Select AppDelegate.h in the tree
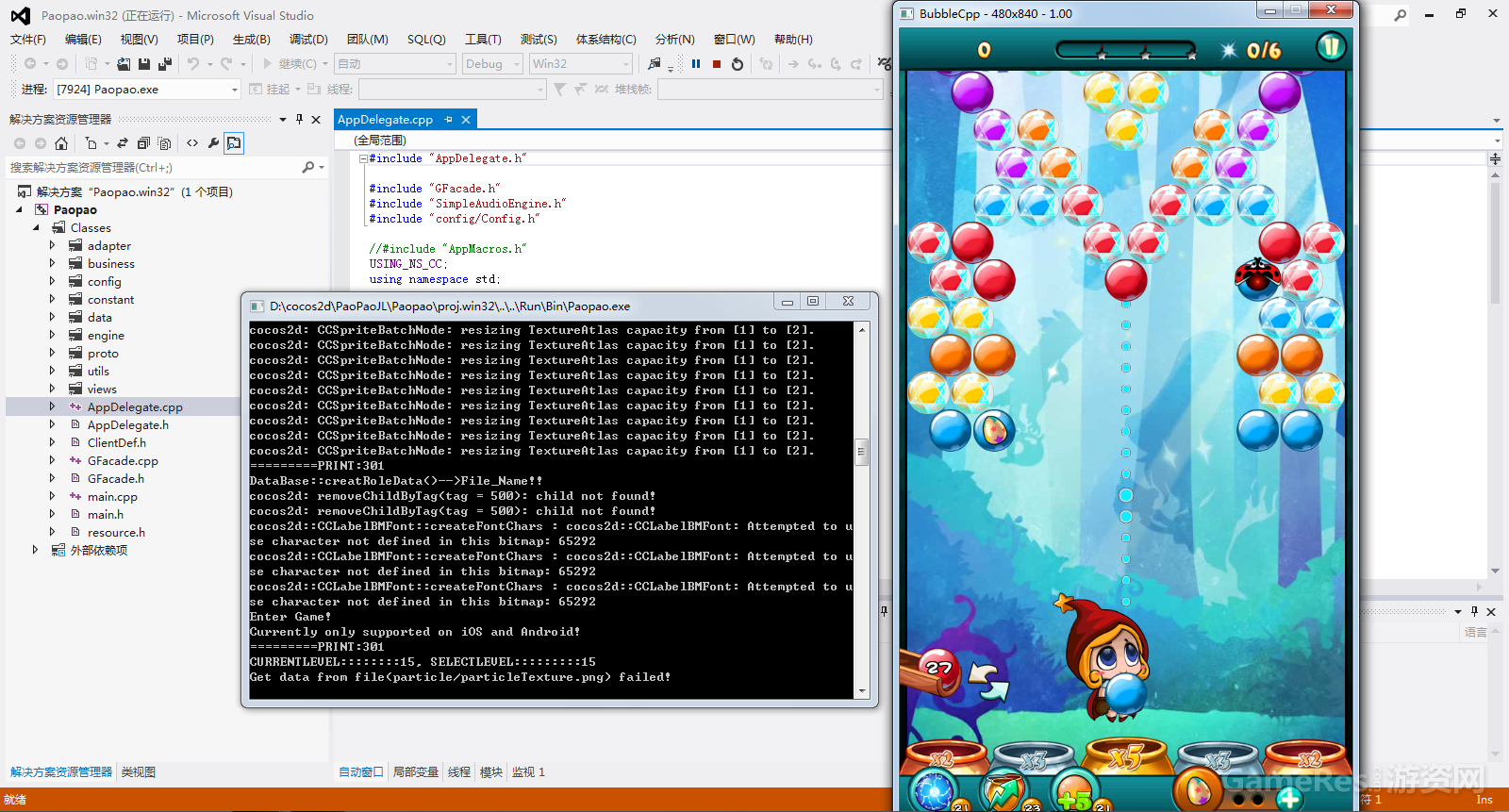 click(128, 424)
